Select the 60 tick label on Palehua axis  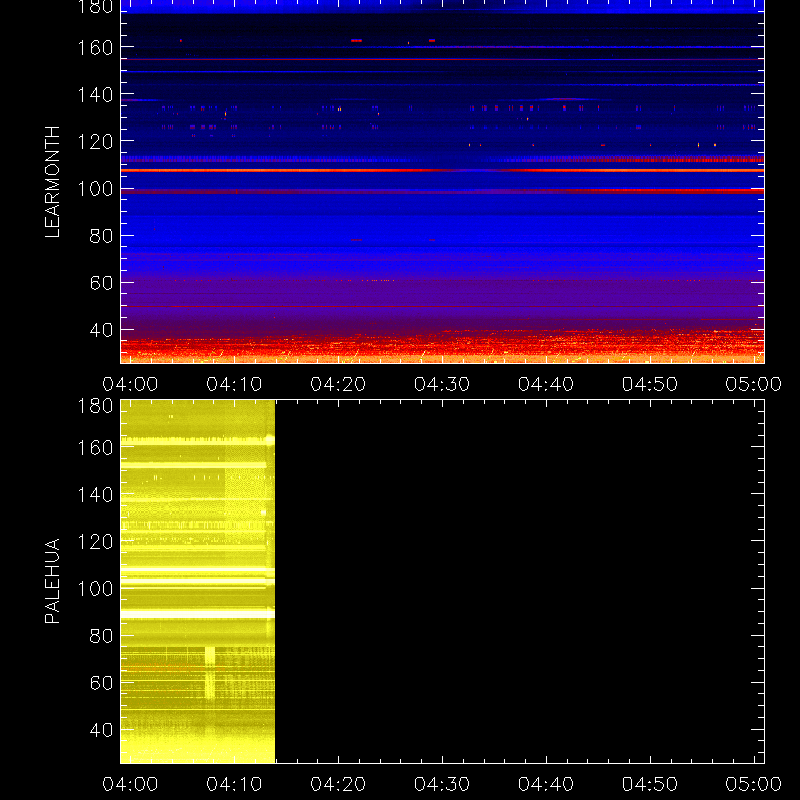(101, 683)
